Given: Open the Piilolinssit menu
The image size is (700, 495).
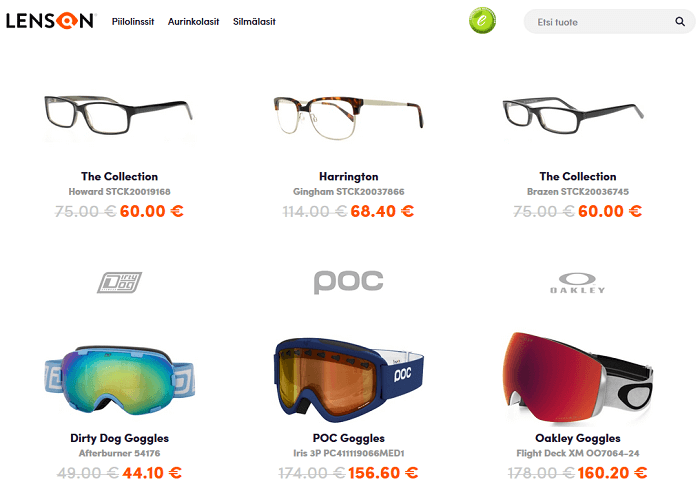Looking at the screenshot, I should click(133, 21).
